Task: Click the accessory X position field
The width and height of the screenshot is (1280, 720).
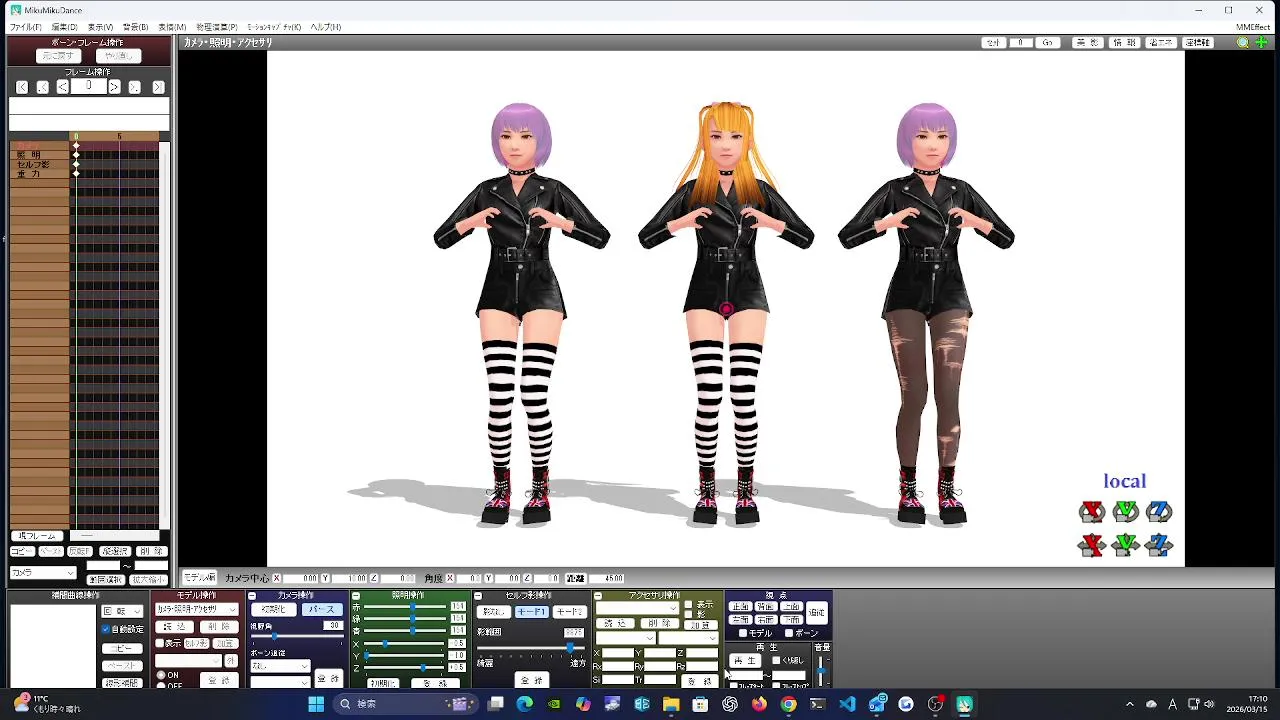Action: tap(617, 653)
